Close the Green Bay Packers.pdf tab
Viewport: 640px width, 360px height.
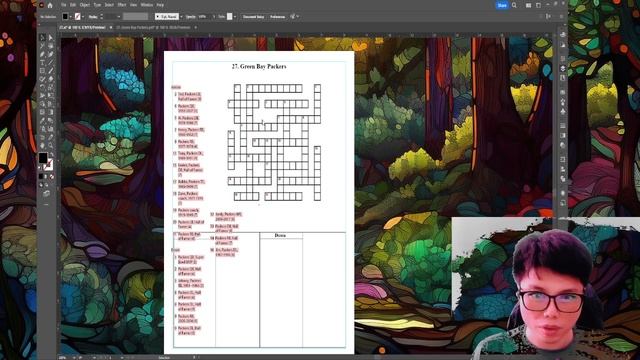(196, 27)
